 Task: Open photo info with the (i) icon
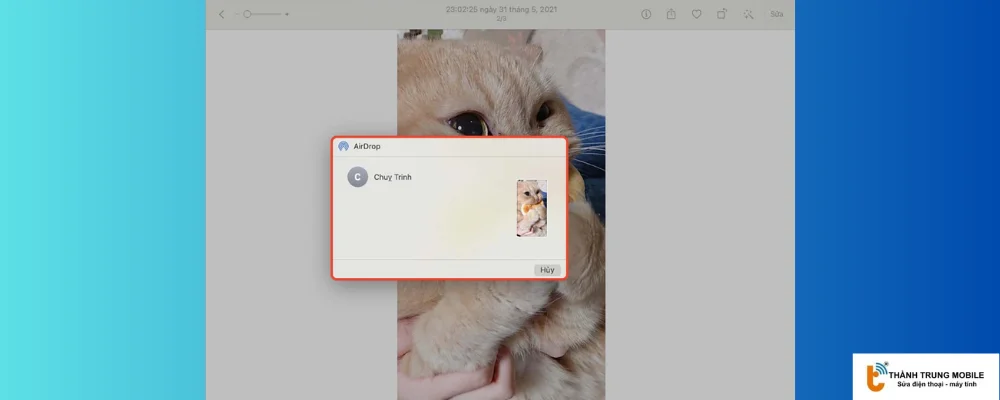pyautogui.click(x=646, y=14)
